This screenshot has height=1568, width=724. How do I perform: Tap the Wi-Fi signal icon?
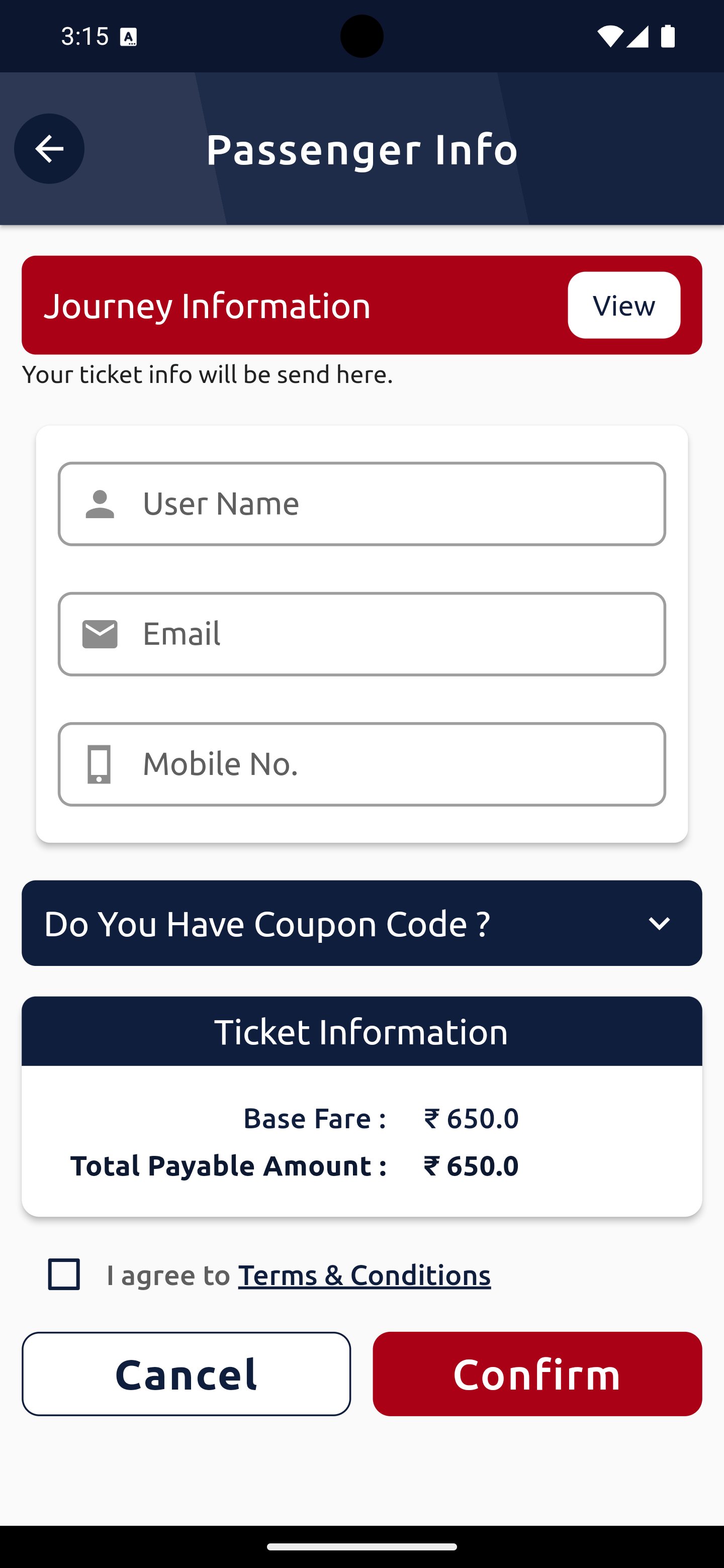609,37
